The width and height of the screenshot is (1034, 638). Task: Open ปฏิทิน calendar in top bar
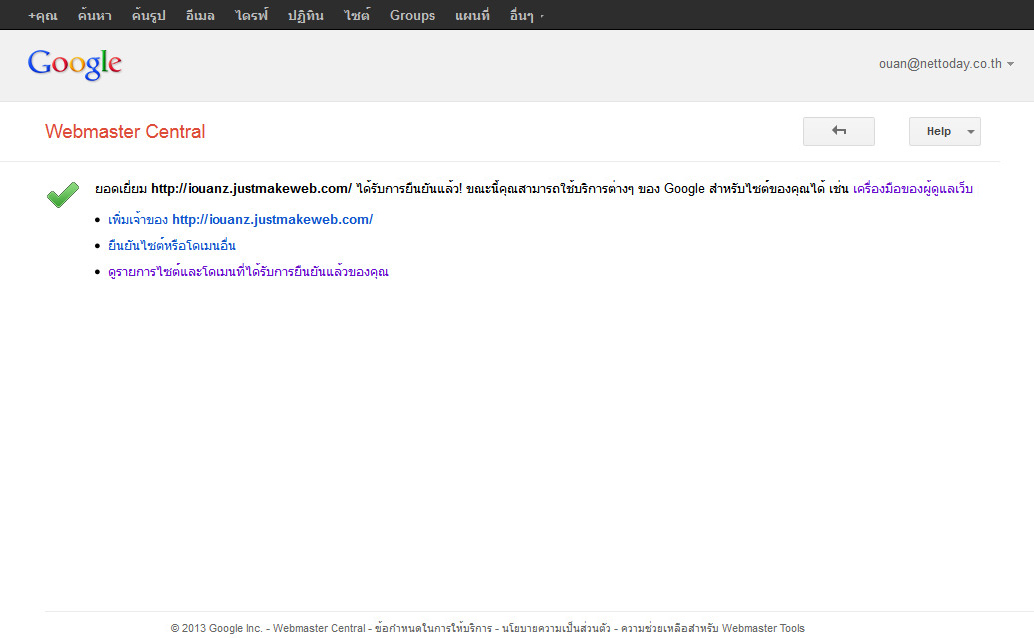tap(305, 15)
